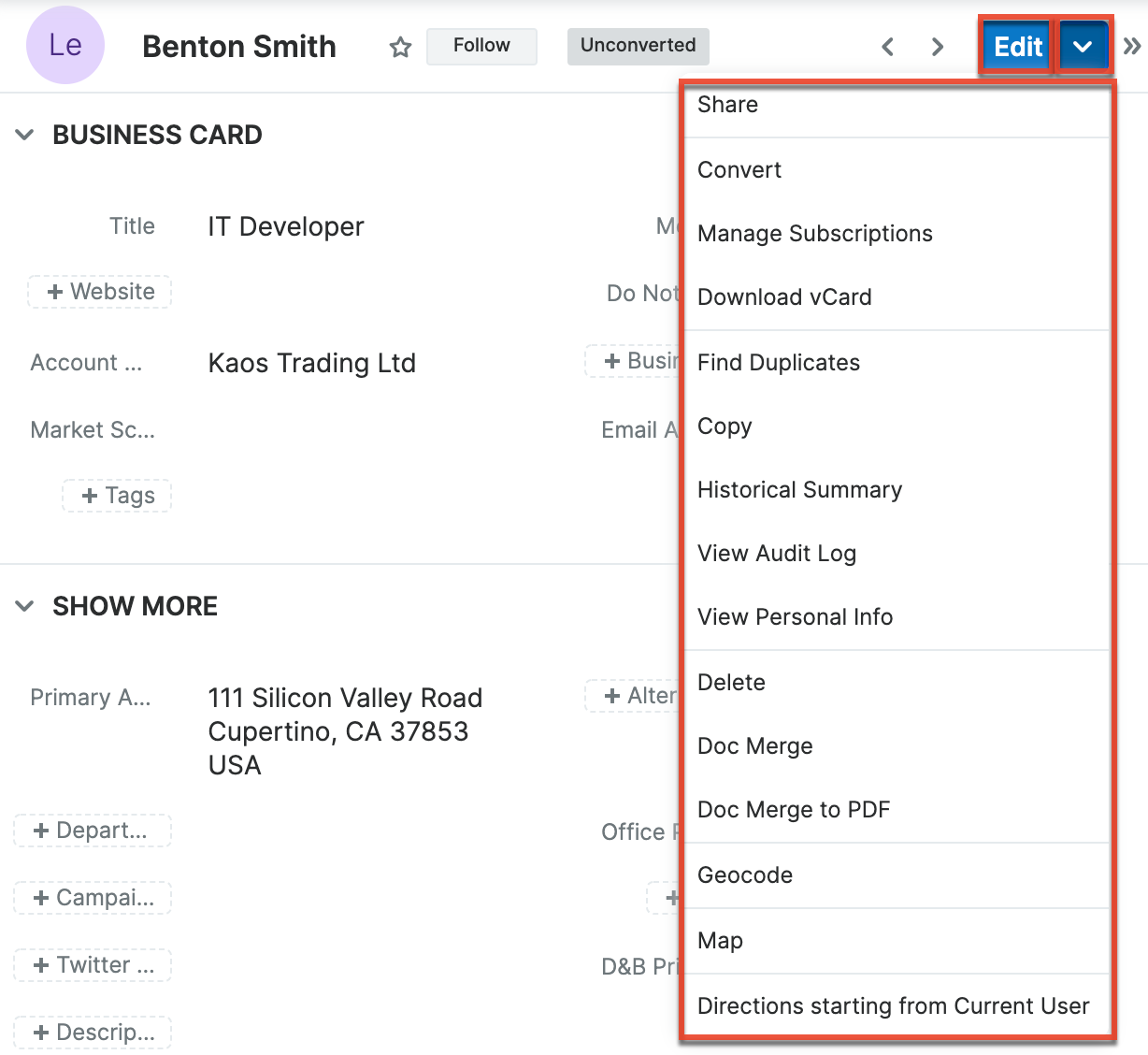Add a Website field value
Viewport: 1148px width, 1055px height.
pyautogui.click(x=100, y=292)
